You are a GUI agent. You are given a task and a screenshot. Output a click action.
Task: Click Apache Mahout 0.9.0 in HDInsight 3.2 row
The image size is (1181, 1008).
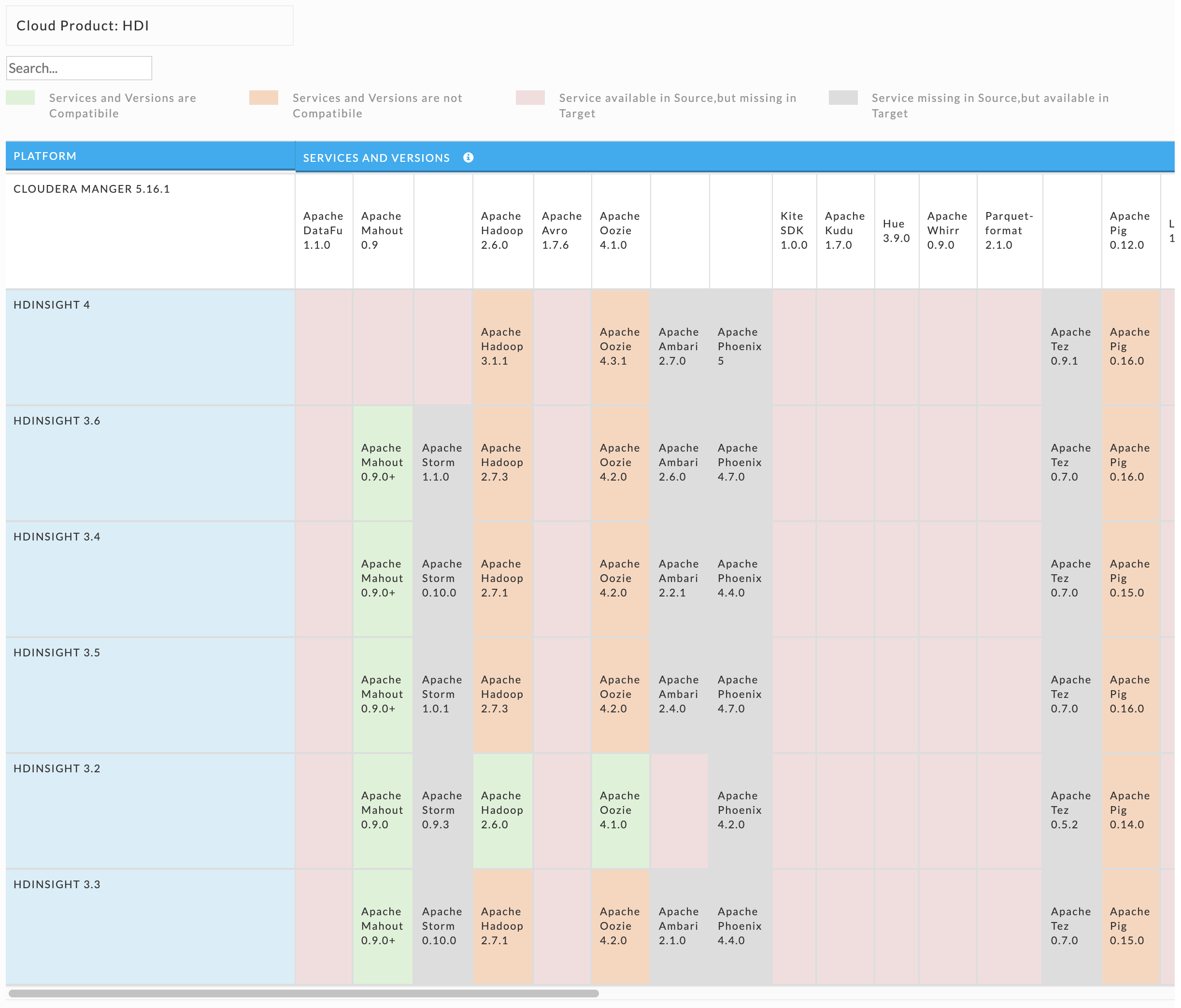[383, 811]
